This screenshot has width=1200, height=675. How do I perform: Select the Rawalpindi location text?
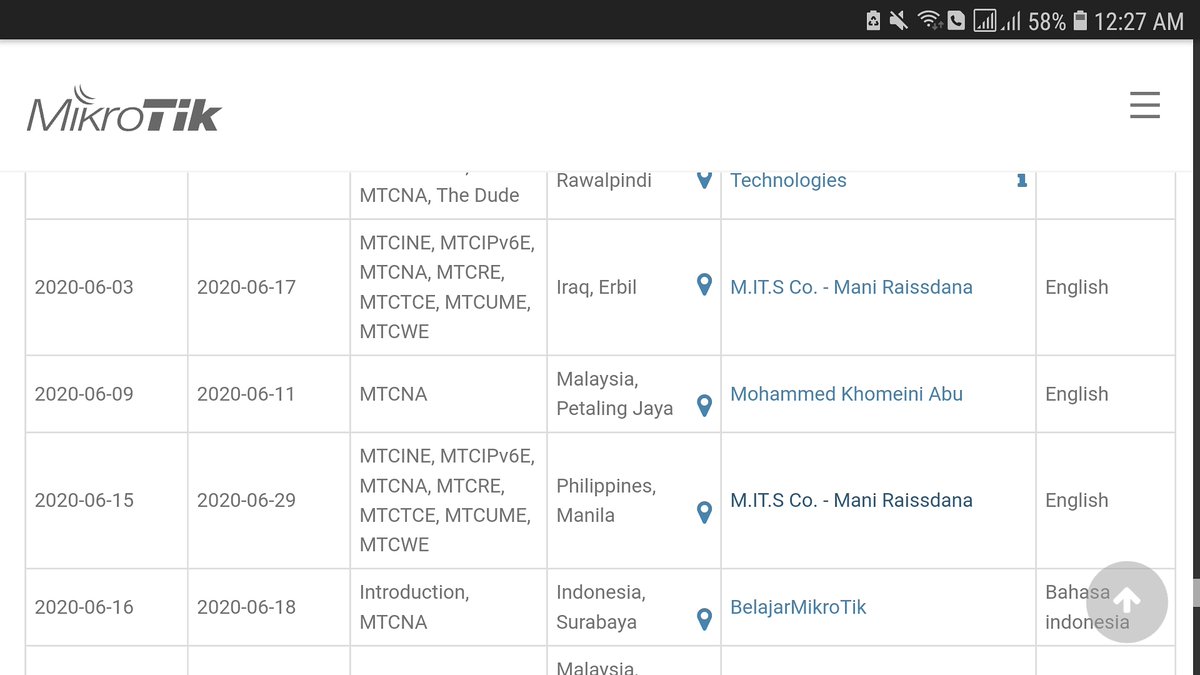604,180
